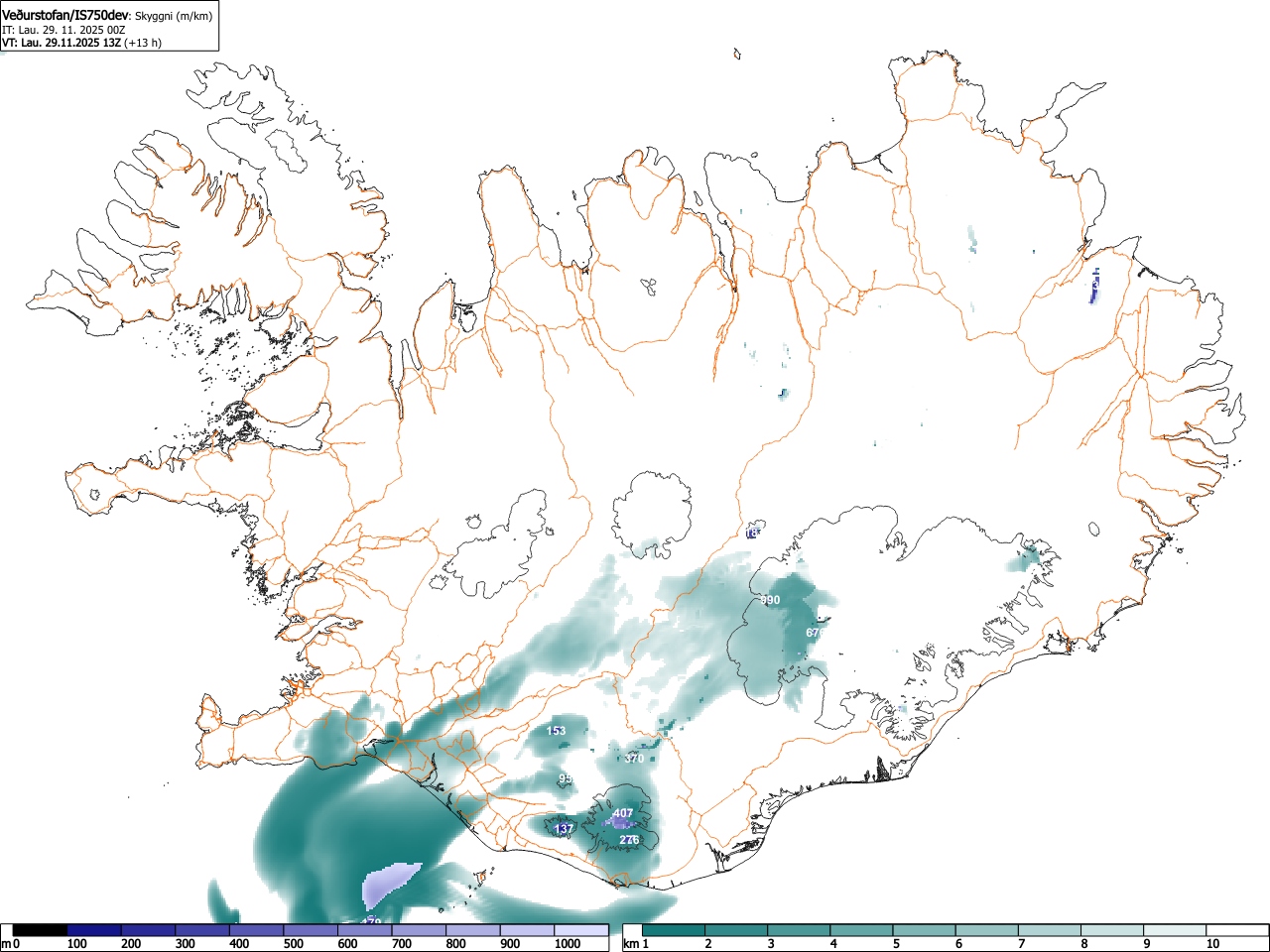Click the VT valid time line 13Z

81,43
